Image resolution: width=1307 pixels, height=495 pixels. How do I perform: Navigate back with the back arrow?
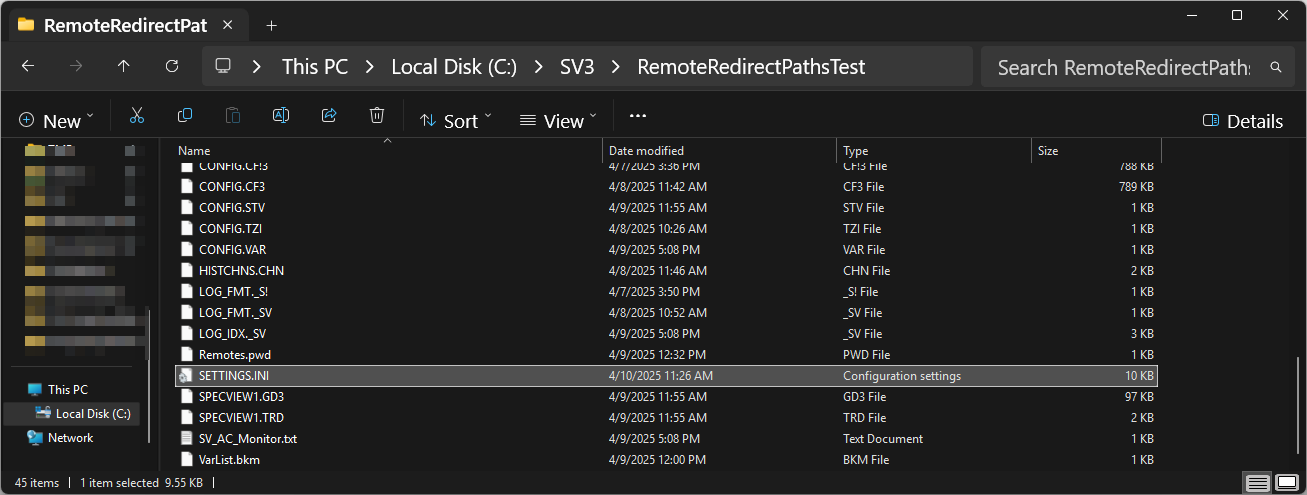[28, 66]
